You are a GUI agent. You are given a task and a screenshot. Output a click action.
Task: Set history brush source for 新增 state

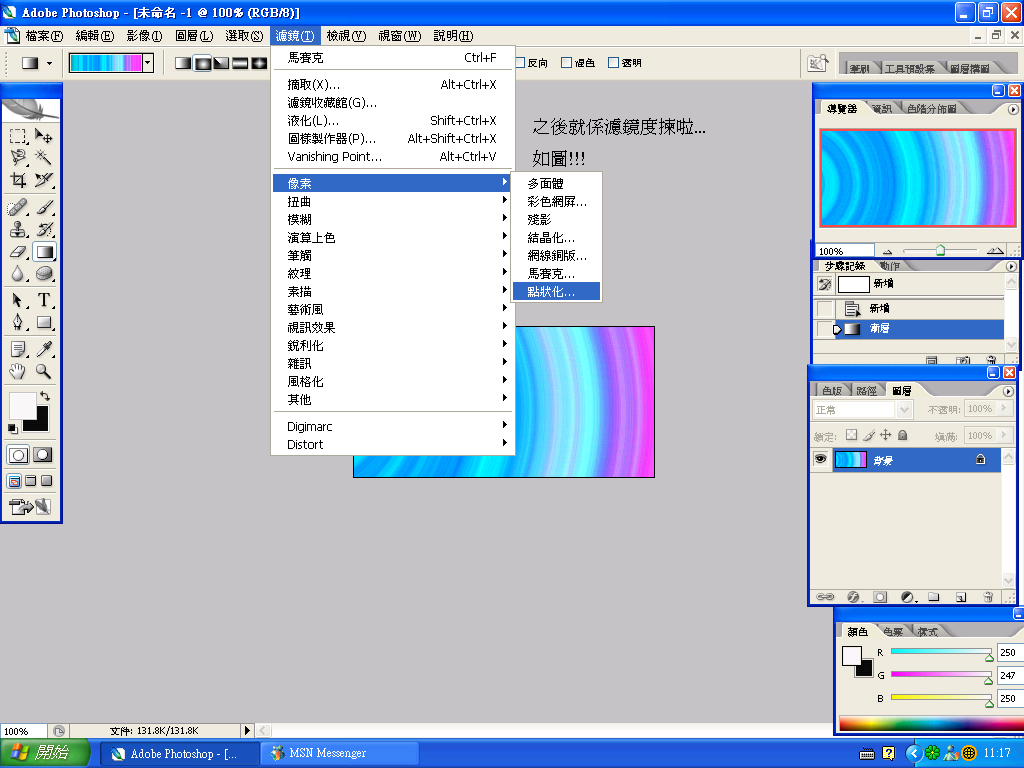pyautogui.click(x=825, y=308)
